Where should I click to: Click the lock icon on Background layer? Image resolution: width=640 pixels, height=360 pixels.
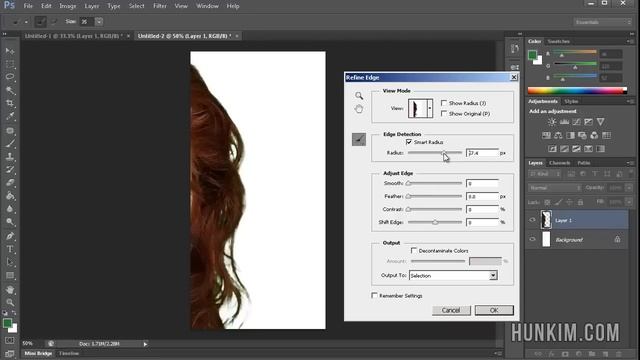tap(617, 239)
